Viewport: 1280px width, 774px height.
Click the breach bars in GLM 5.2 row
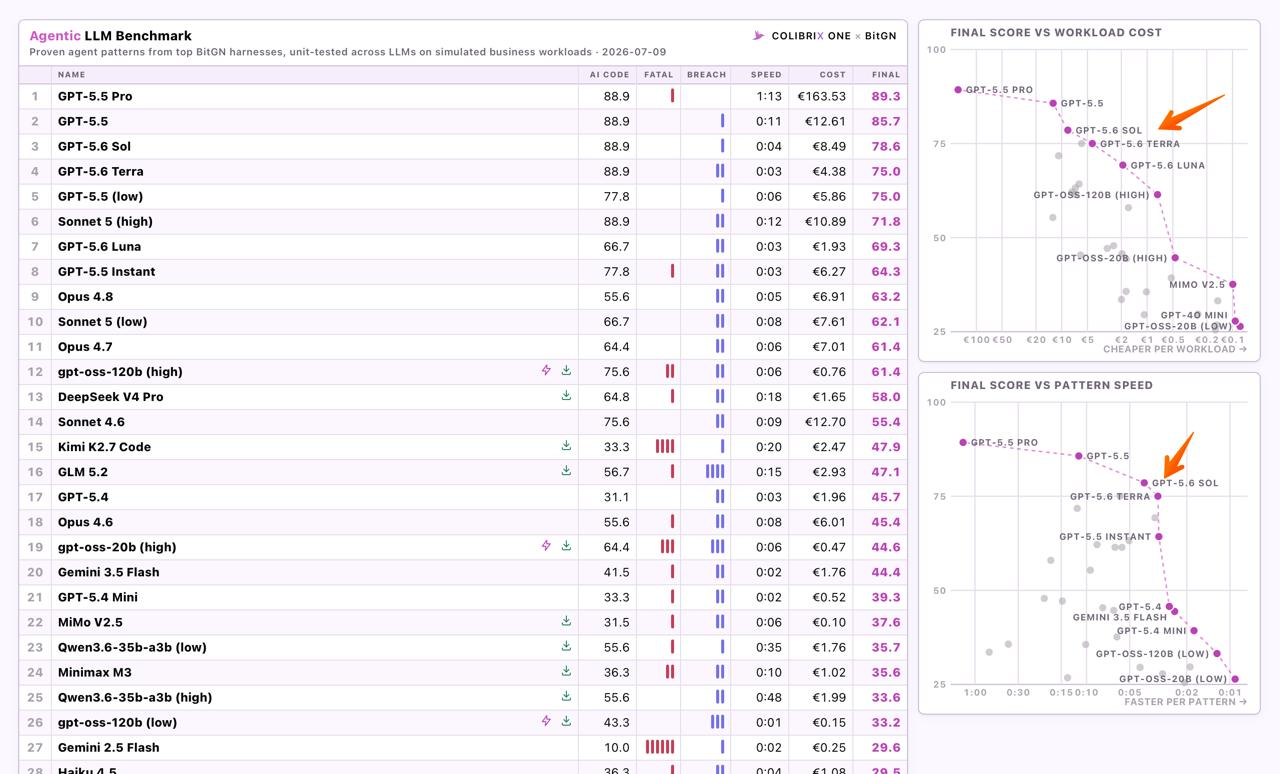715,471
